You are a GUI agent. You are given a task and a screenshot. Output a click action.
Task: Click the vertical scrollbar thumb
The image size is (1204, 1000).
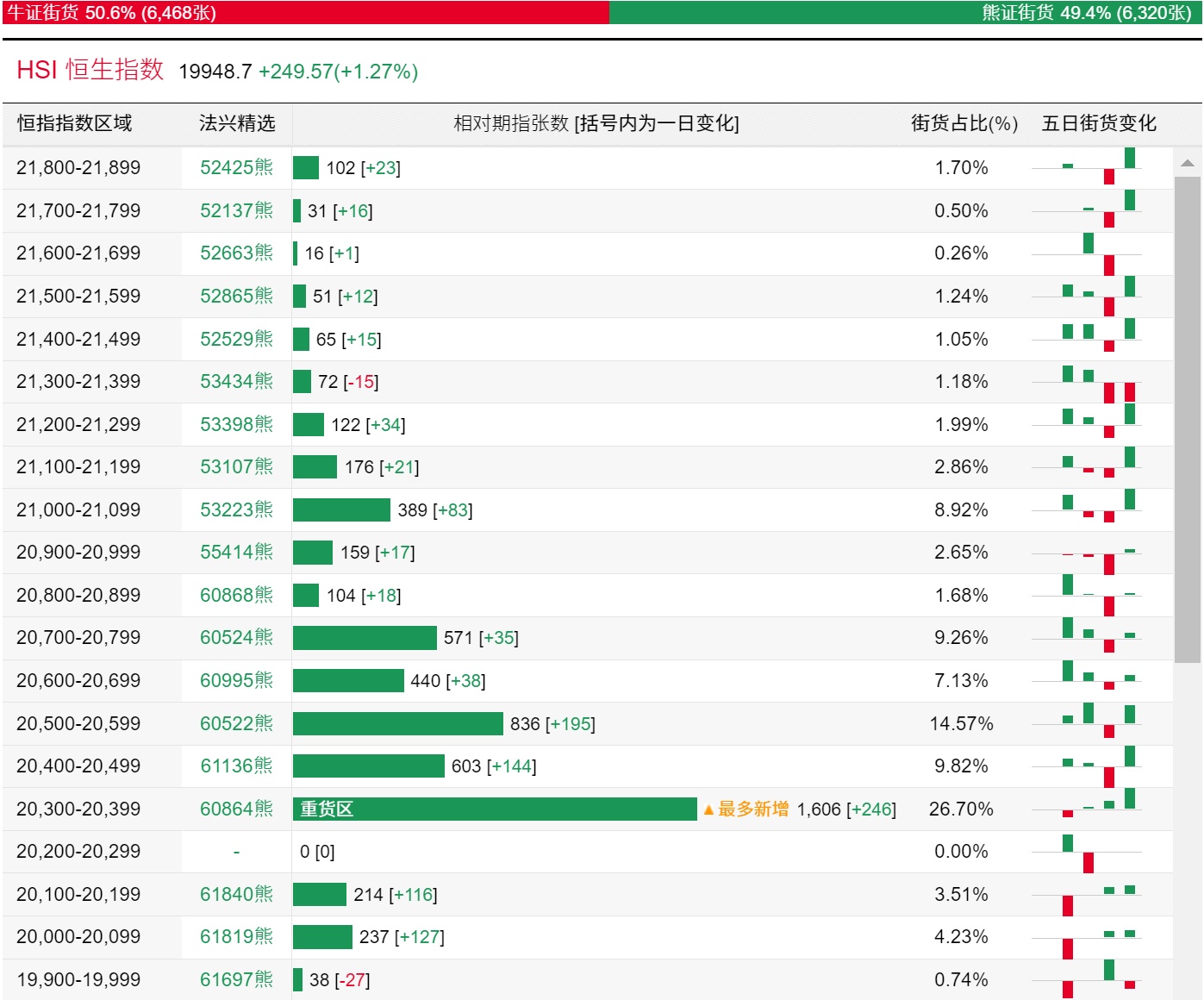tap(1188, 420)
